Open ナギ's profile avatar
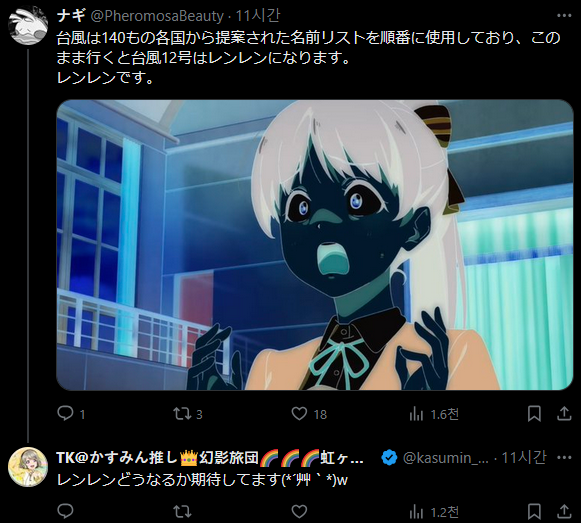The width and height of the screenshot is (581, 523). pyautogui.click(x=28, y=25)
